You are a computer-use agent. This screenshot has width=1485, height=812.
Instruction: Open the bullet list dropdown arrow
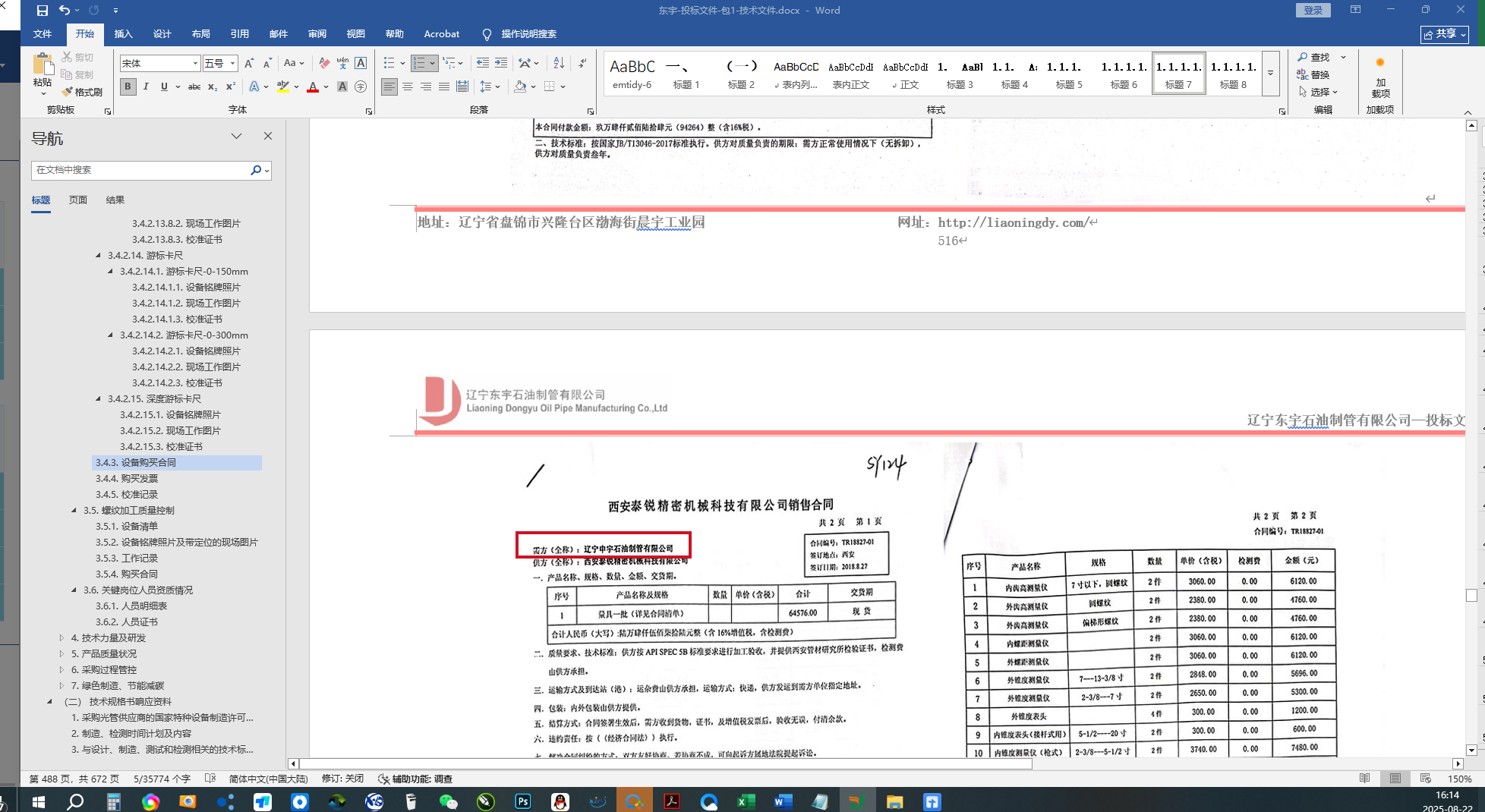pos(402,64)
